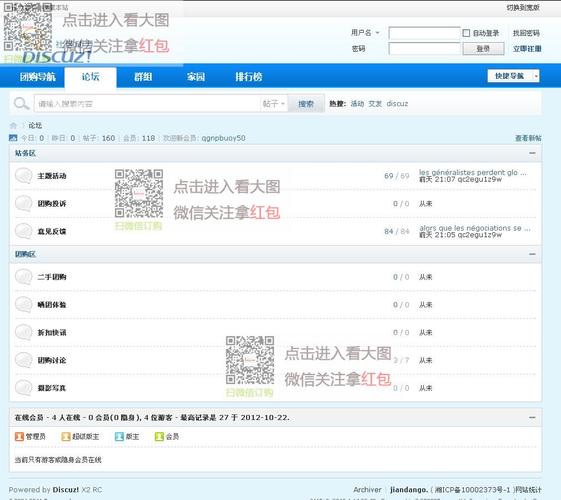Open the 折扣快讯 forum bubble icon
561x500 pixels.
point(24,332)
